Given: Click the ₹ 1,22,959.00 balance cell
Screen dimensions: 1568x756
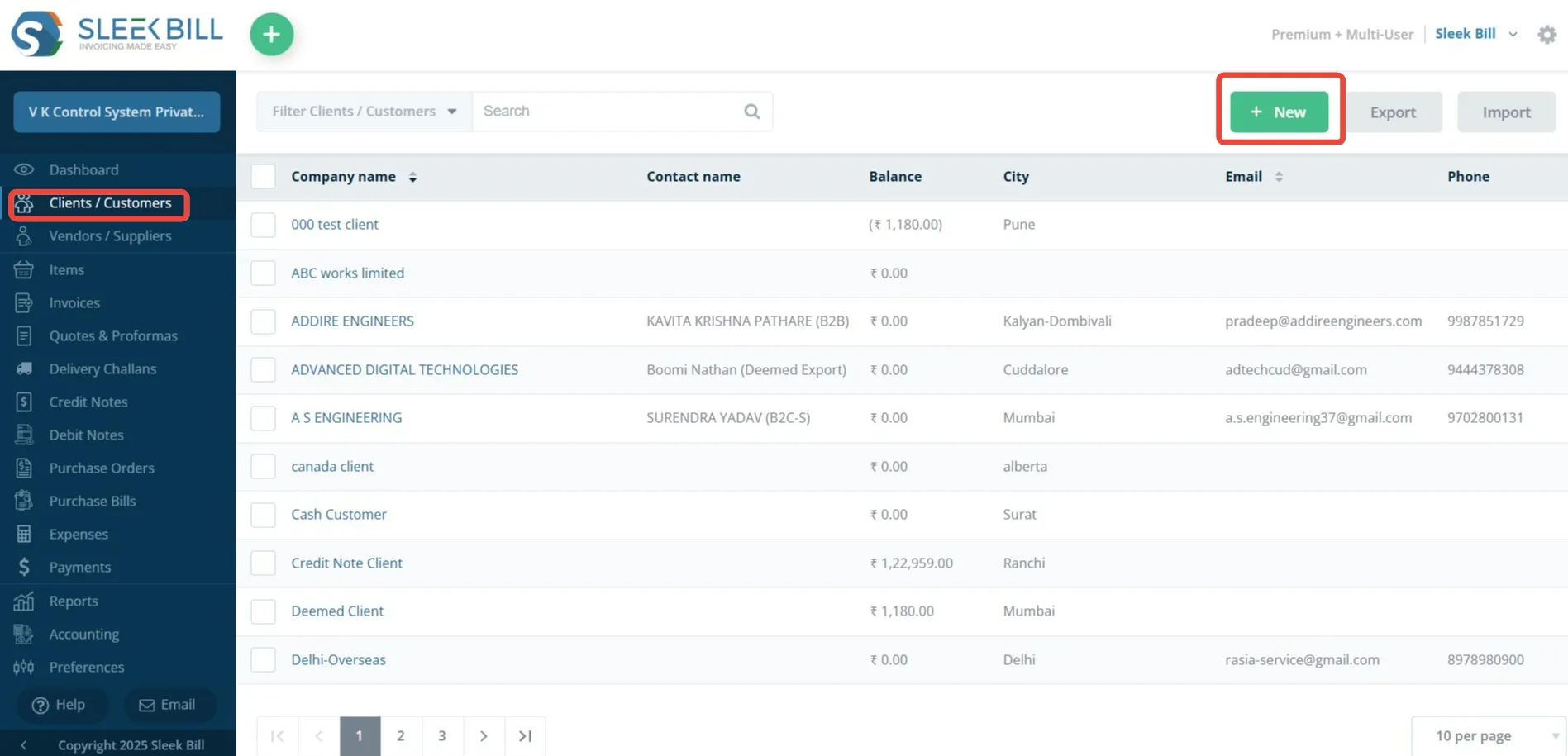Looking at the screenshot, I should click(x=911, y=563).
